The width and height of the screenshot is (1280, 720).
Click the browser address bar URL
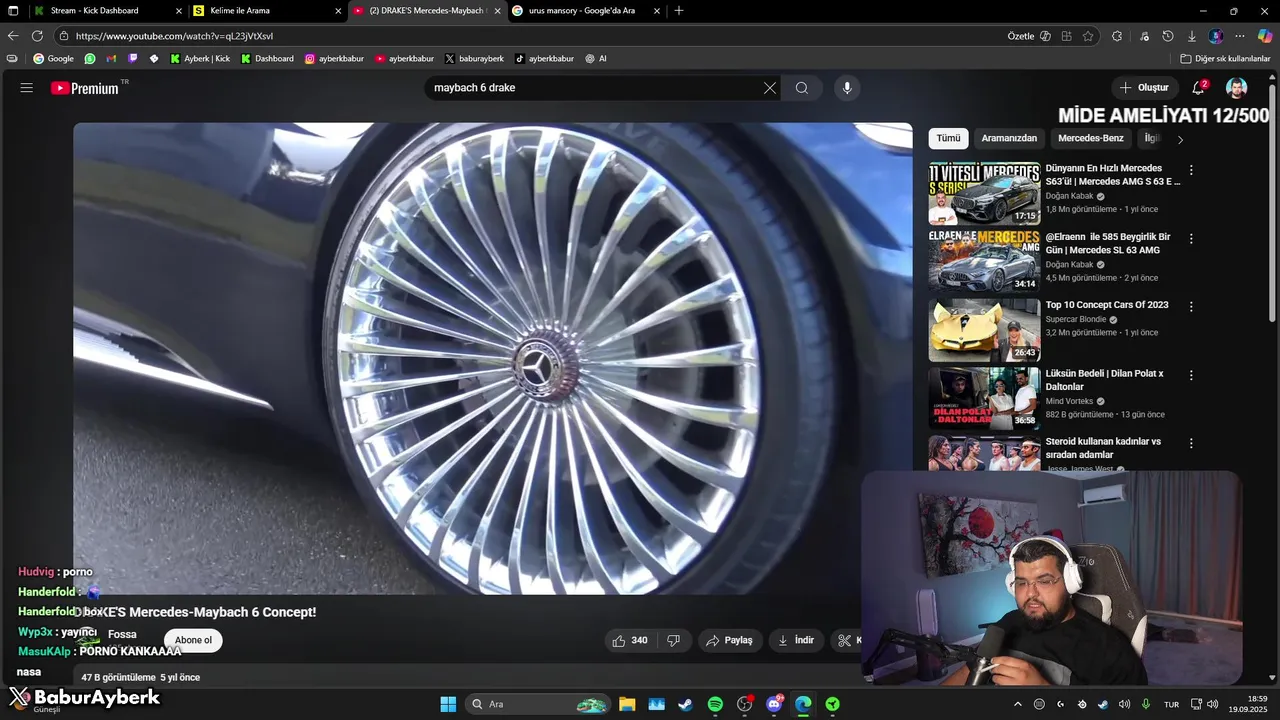175,36
